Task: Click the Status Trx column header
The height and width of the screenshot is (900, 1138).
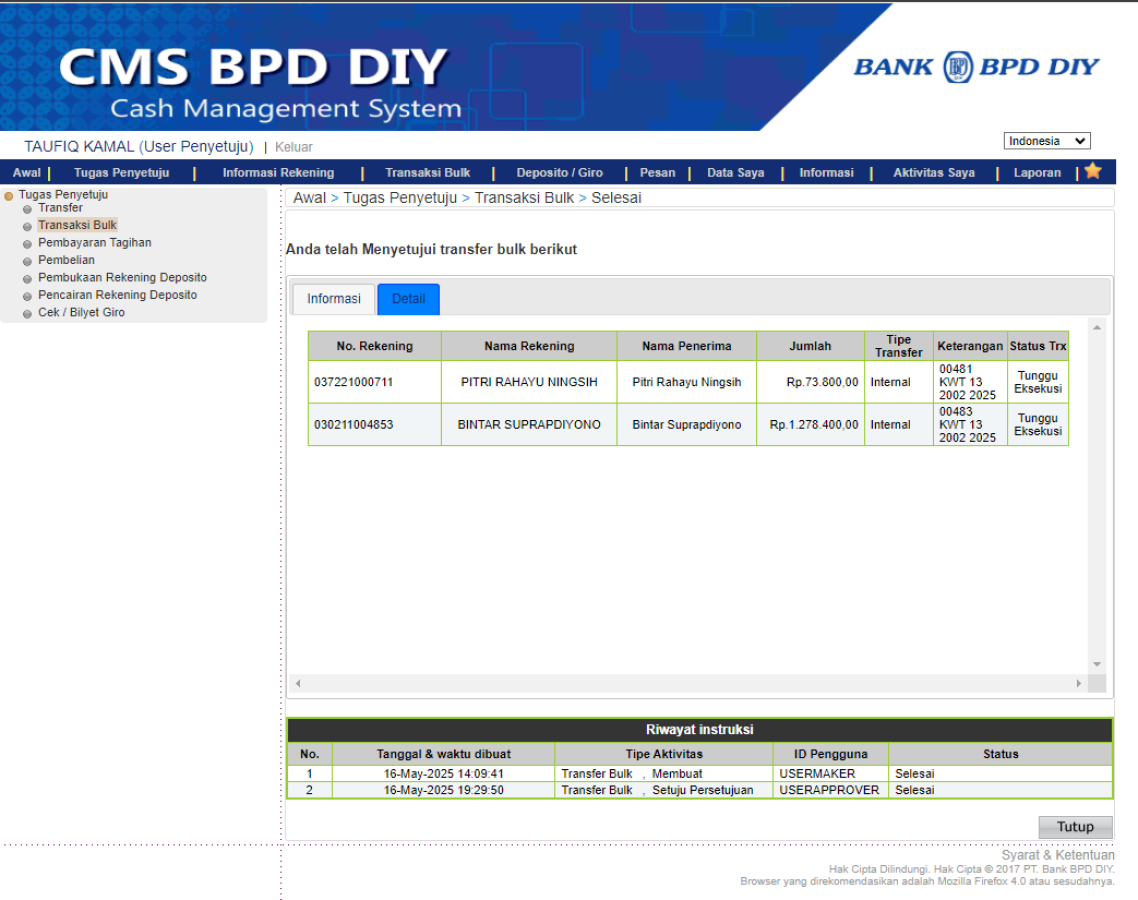Action: pos(1038,346)
